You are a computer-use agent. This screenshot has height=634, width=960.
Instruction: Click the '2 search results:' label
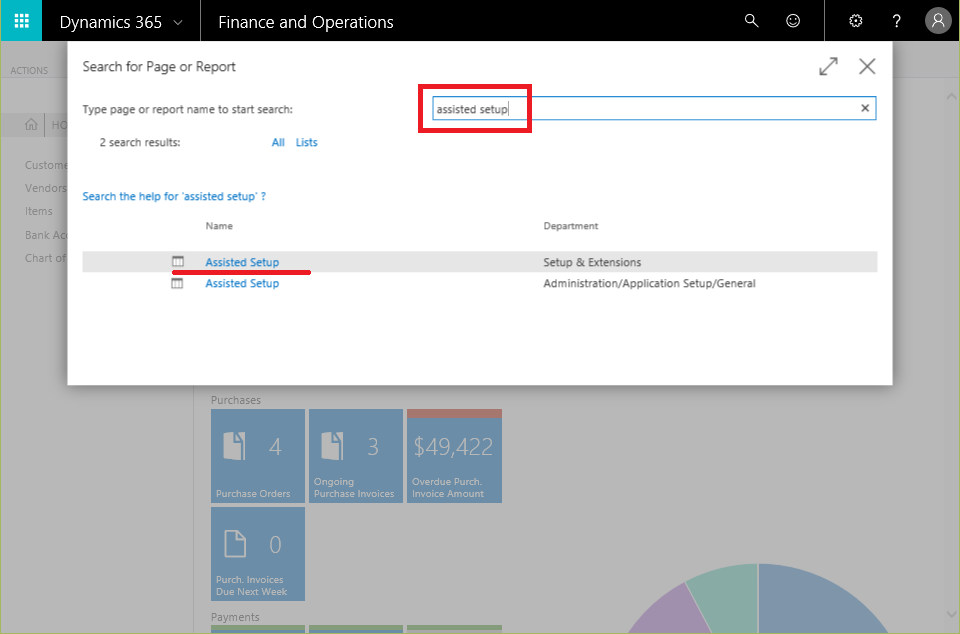[140, 143]
